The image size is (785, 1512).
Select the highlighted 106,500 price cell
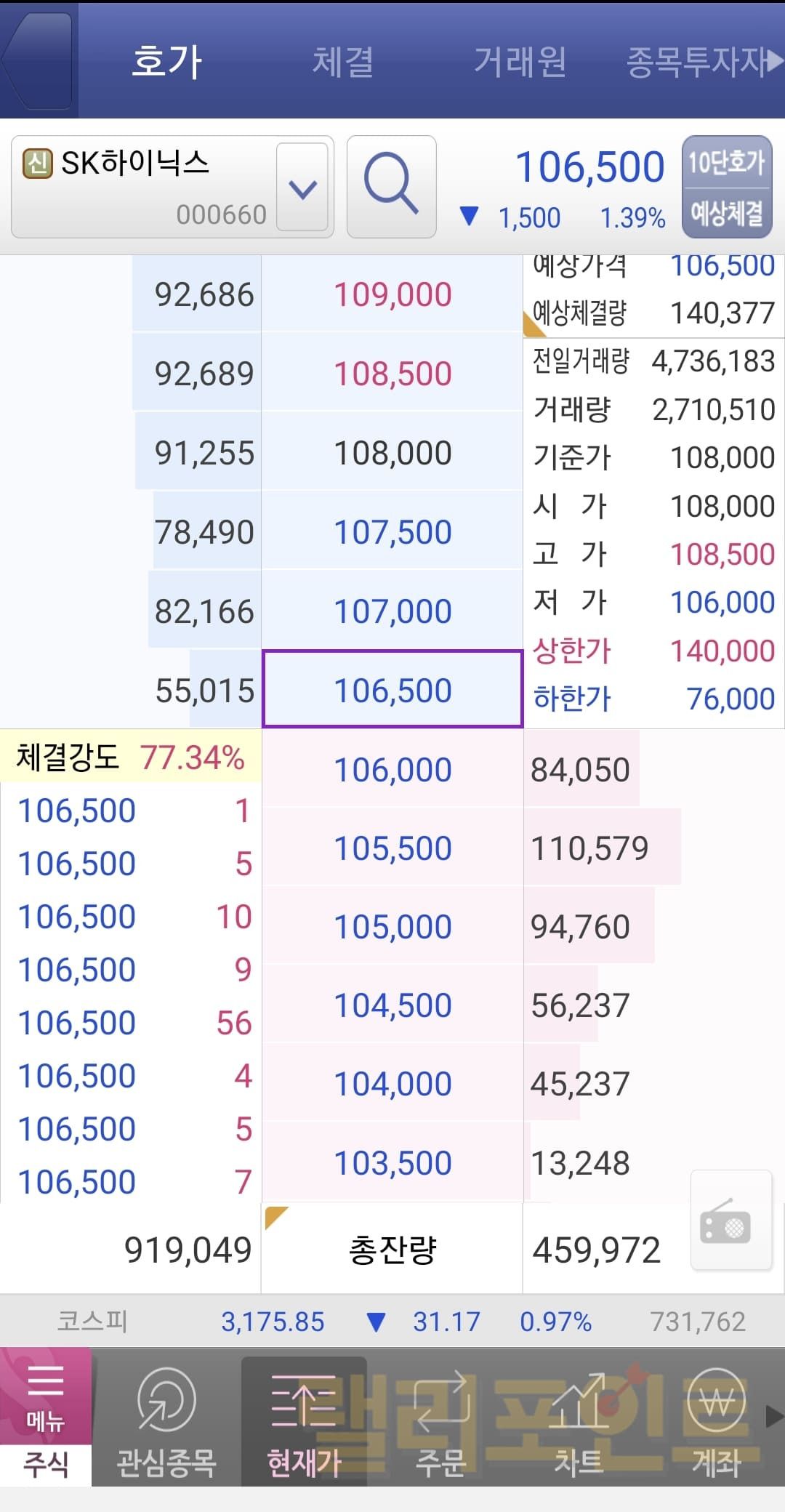click(392, 689)
